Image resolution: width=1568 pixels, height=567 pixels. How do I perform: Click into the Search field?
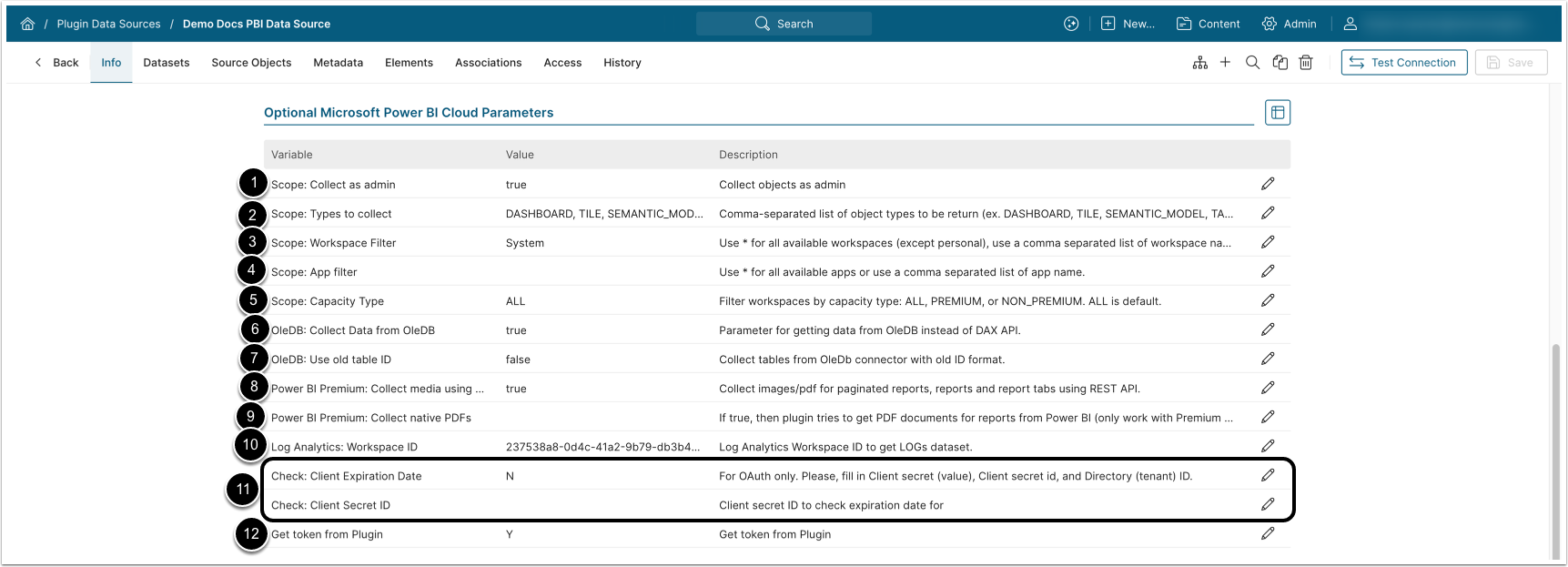click(x=784, y=25)
